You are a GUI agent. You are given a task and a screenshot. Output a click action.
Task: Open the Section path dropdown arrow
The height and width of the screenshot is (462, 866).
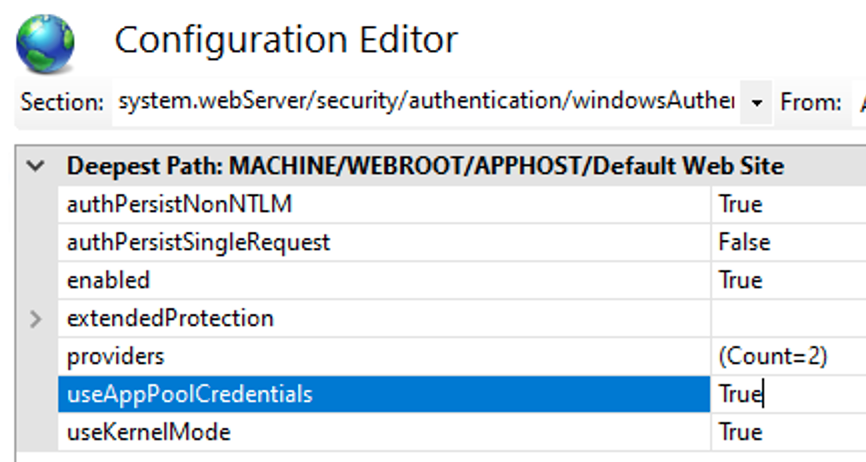pyautogui.click(x=756, y=102)
